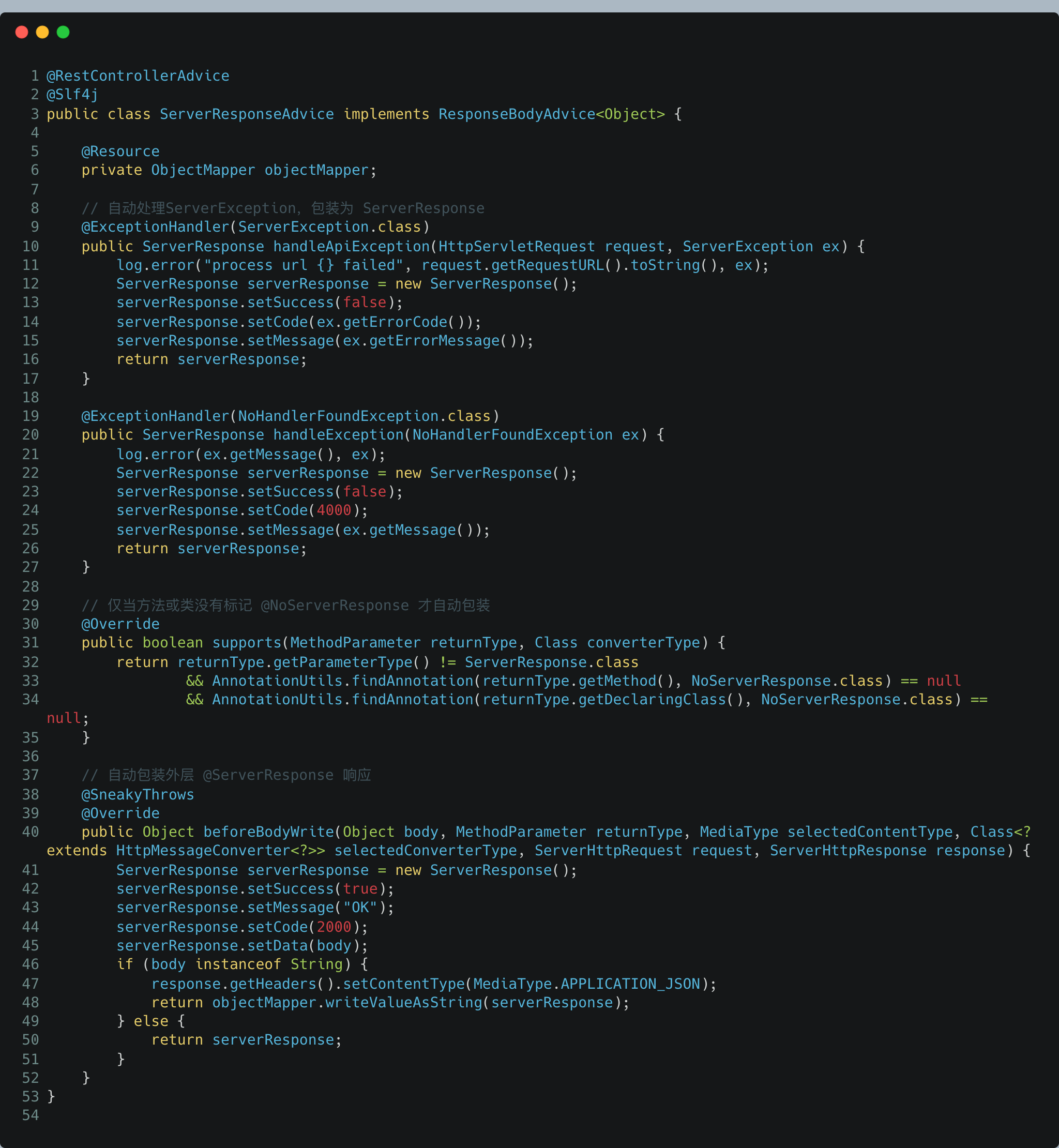Click the @SneakyThrows annotation
The height and width of the screenshot is (1148, 1059).
[138, 794]
